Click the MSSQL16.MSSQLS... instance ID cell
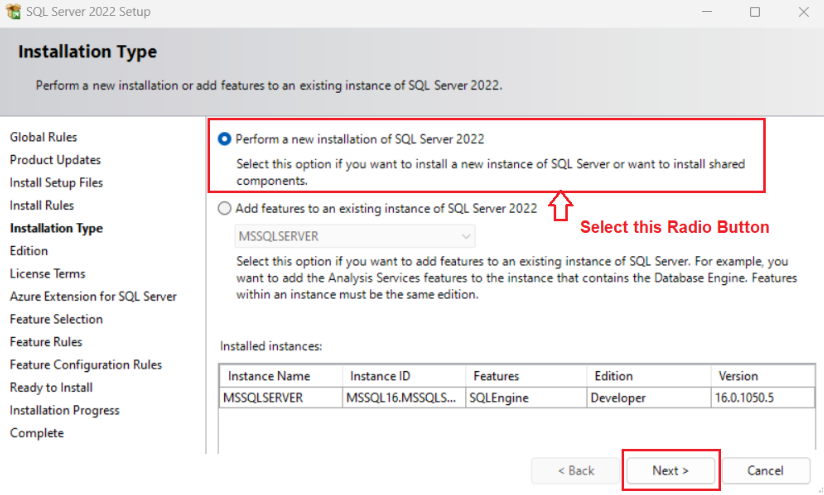Image resolution: width=824 pixels, height=495 pixels. tap(404, 398)
